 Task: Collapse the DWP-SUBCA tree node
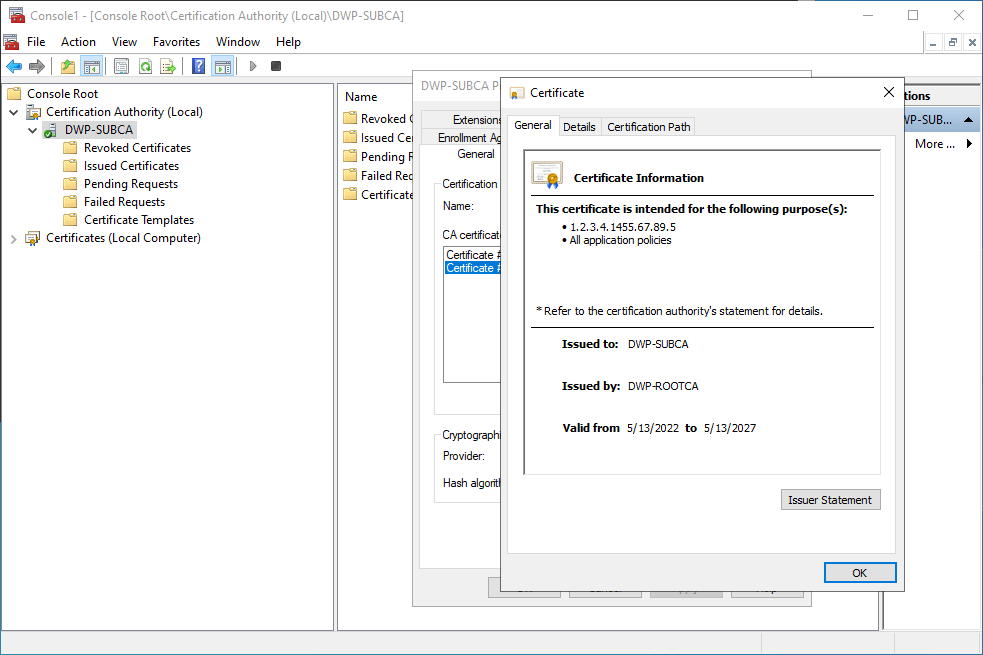(x=33, y=130)
